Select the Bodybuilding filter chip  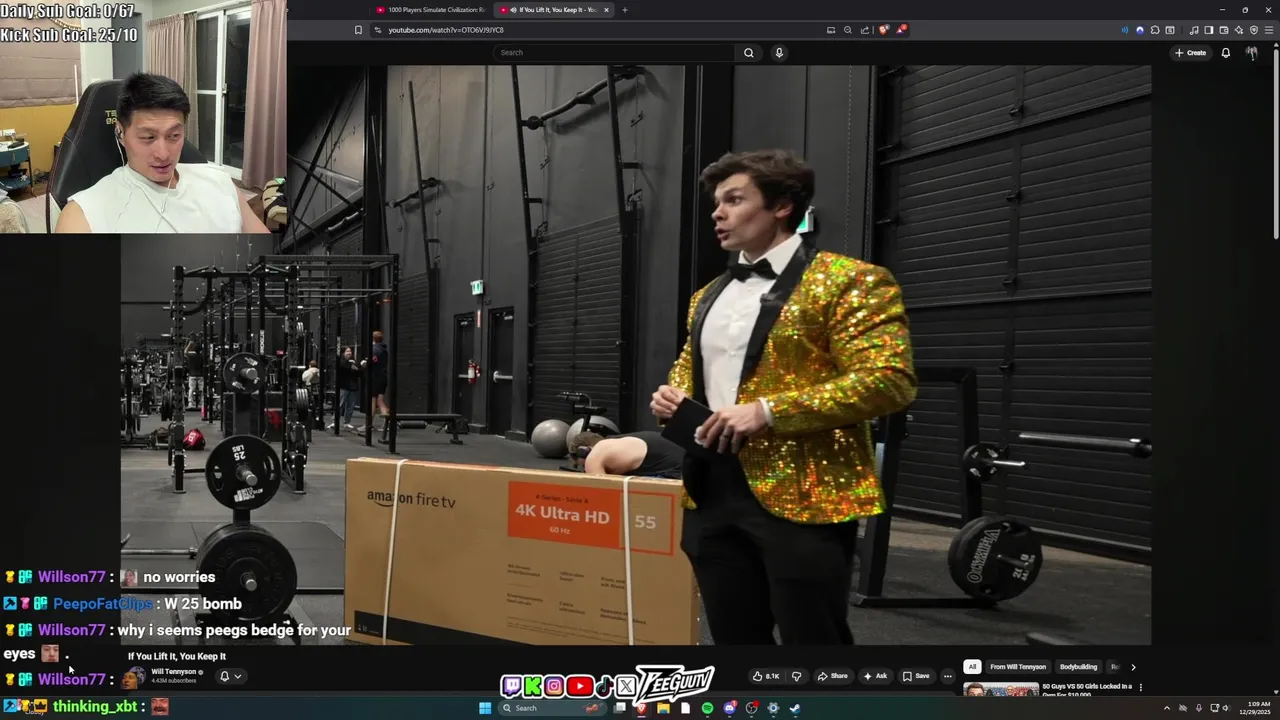click(x=1078, y=667)
